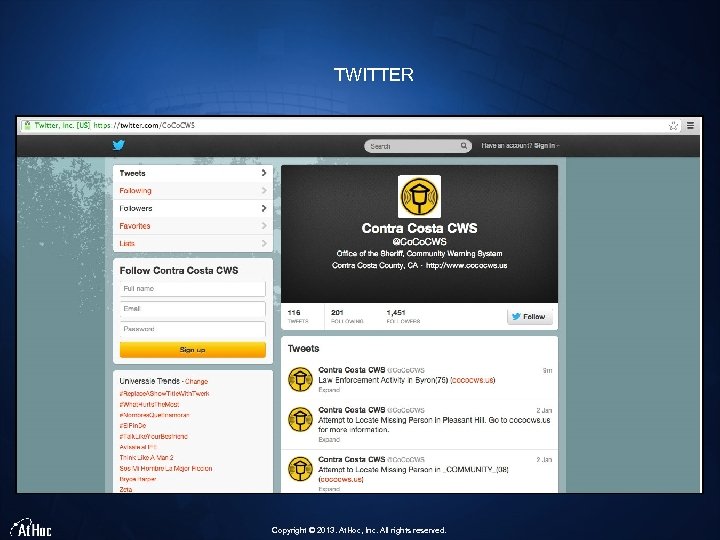This screenshot has width=720, height=540.
Task: View the 201 Following count
Action: (347, 316)
